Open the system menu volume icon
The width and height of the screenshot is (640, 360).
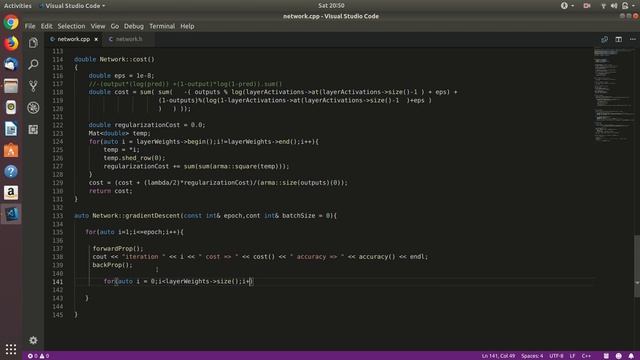pos(614,6)
